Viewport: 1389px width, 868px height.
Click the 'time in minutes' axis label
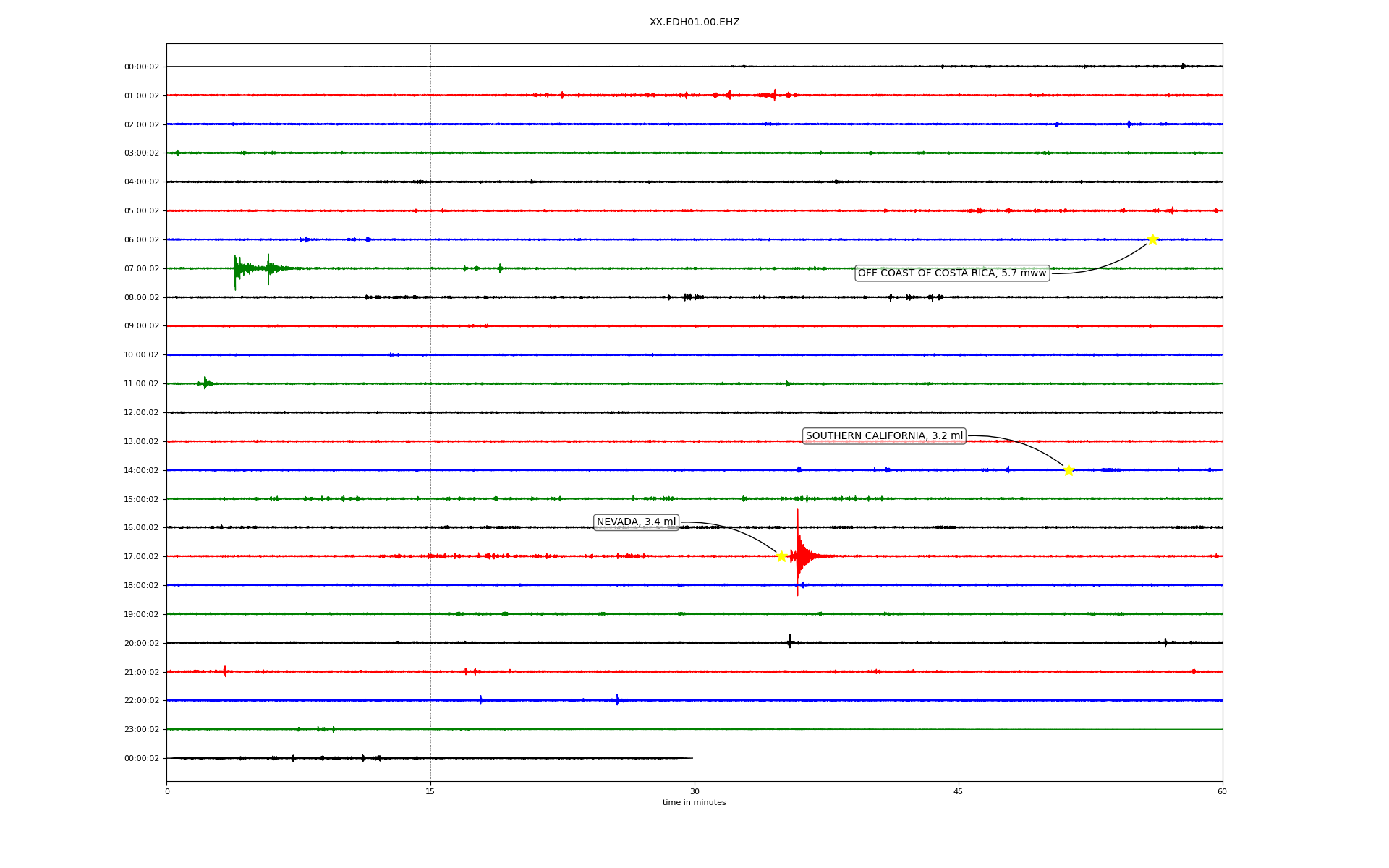694,802
